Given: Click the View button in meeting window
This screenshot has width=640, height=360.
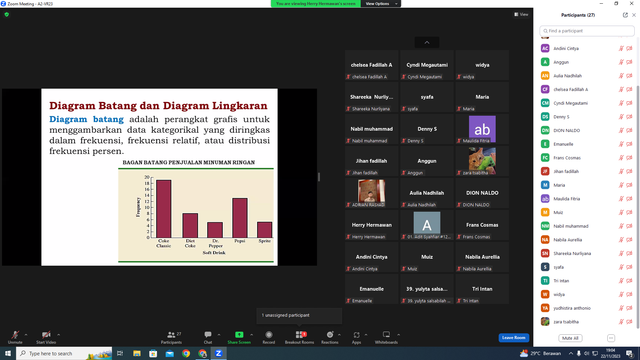Looking at the screenshot, I should (521, 14).
